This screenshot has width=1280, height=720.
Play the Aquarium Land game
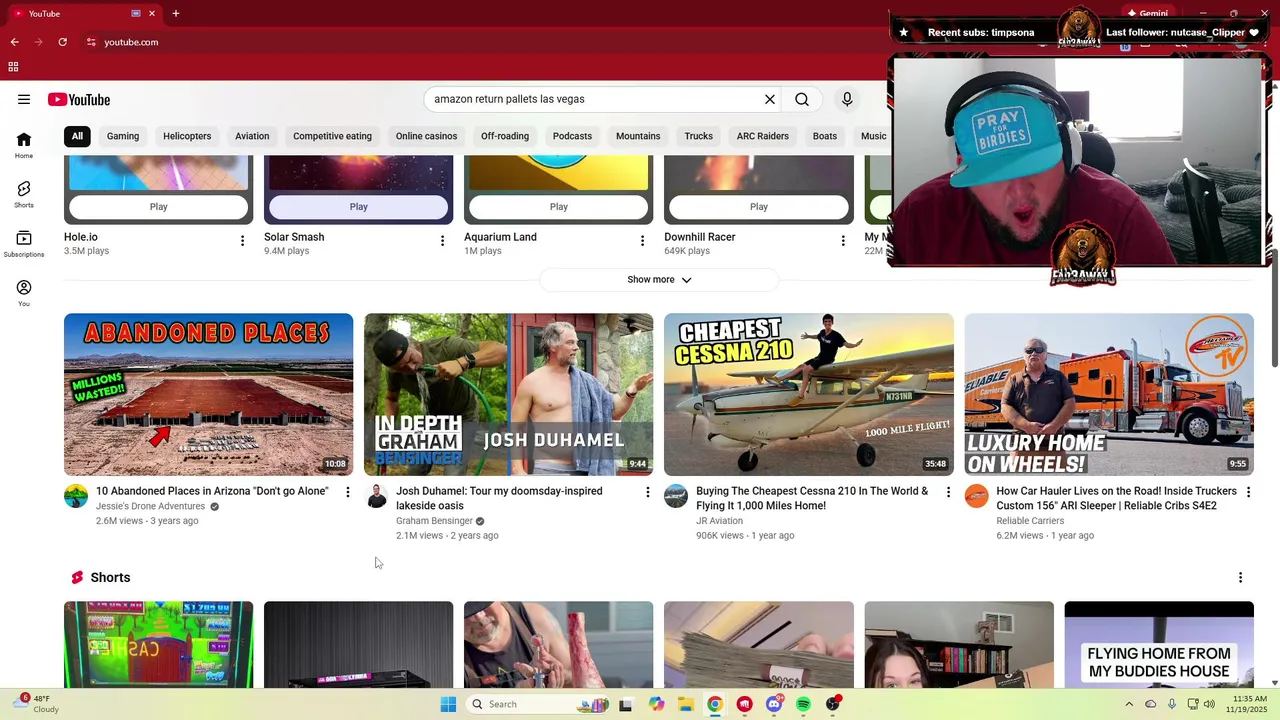[x=559, y=207]
